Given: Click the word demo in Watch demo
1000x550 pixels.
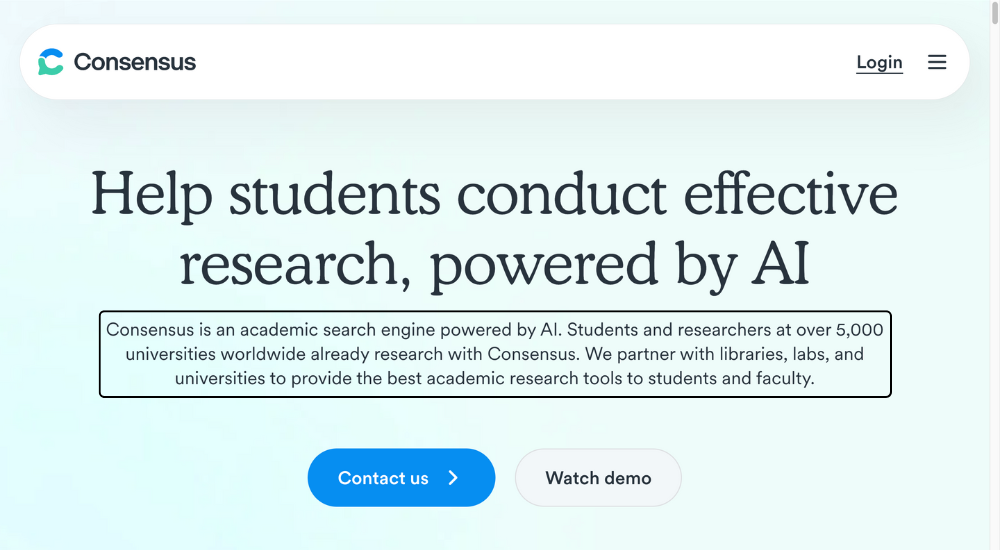Looking at the screenshot, I should click(628, 478).
